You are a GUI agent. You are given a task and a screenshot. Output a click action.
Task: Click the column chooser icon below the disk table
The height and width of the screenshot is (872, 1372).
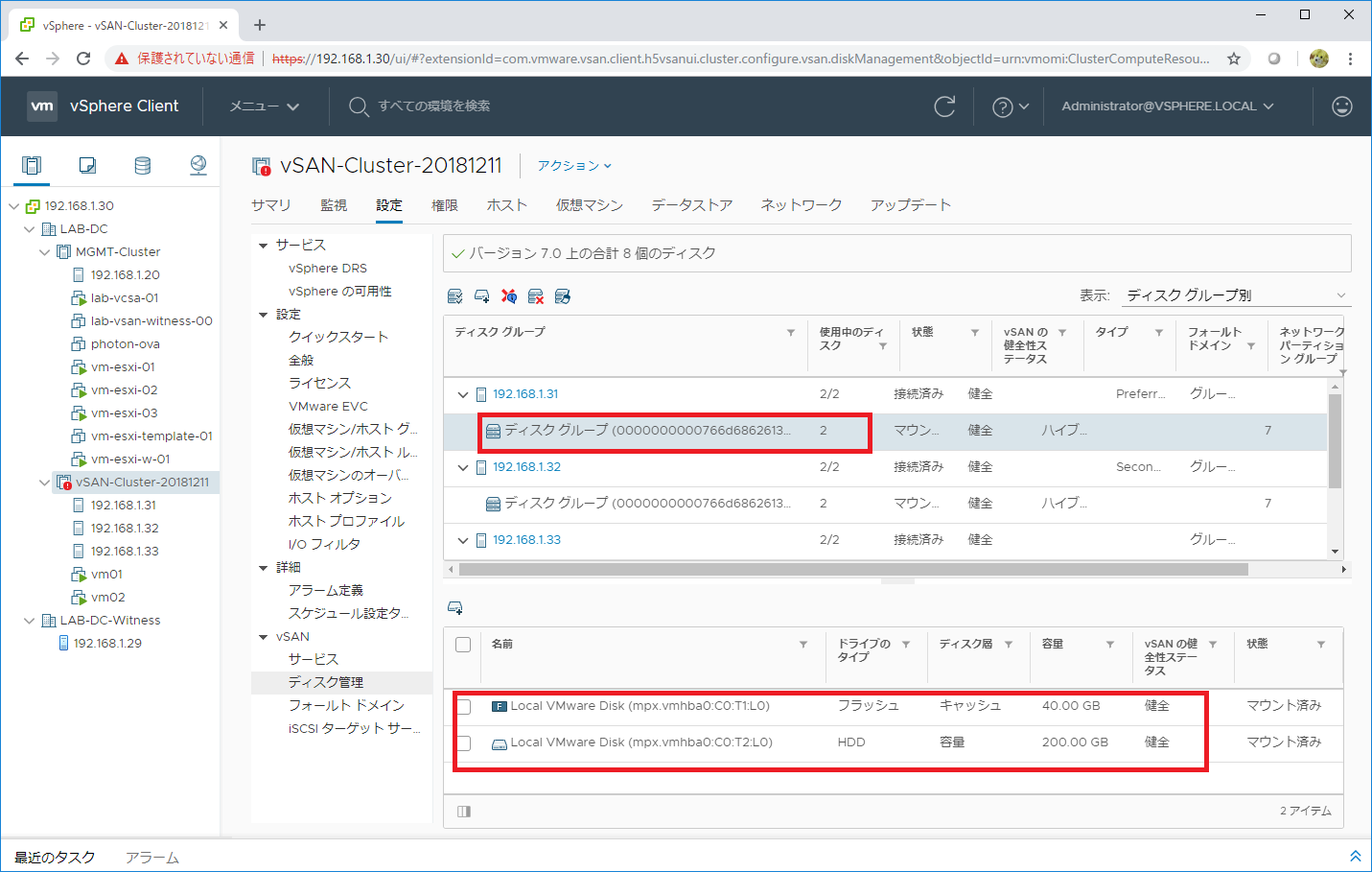(x=464, y=812)
